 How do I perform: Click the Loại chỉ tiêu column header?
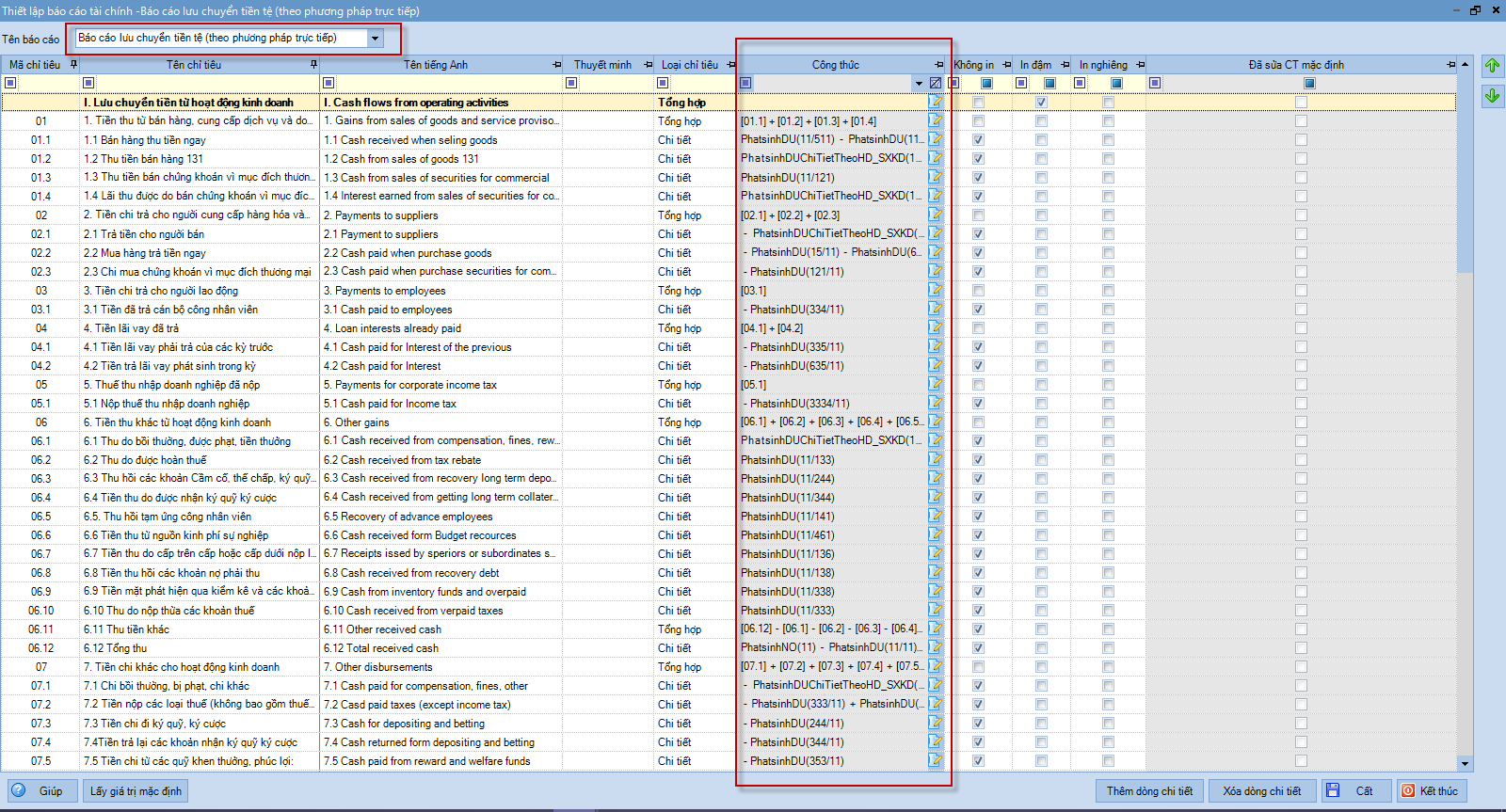tap(689, 65)
